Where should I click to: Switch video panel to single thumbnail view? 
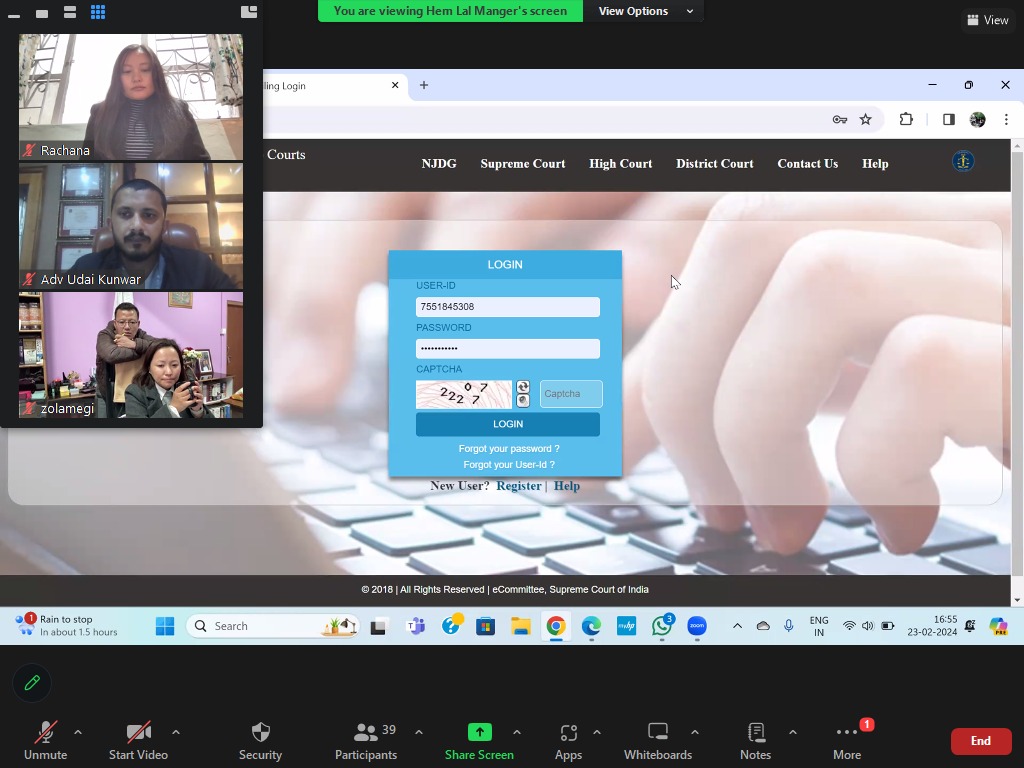[x=42, y=14]
